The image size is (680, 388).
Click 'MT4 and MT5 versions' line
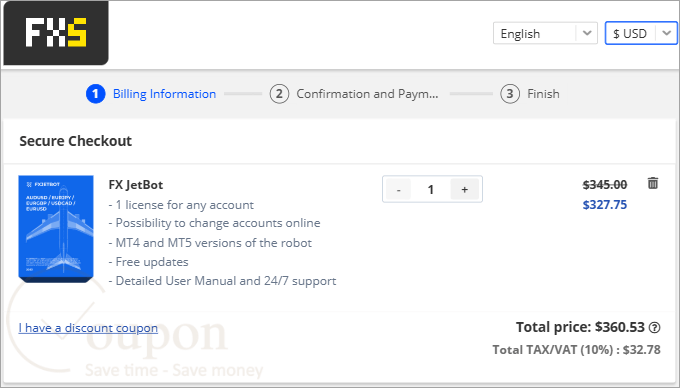210,243
